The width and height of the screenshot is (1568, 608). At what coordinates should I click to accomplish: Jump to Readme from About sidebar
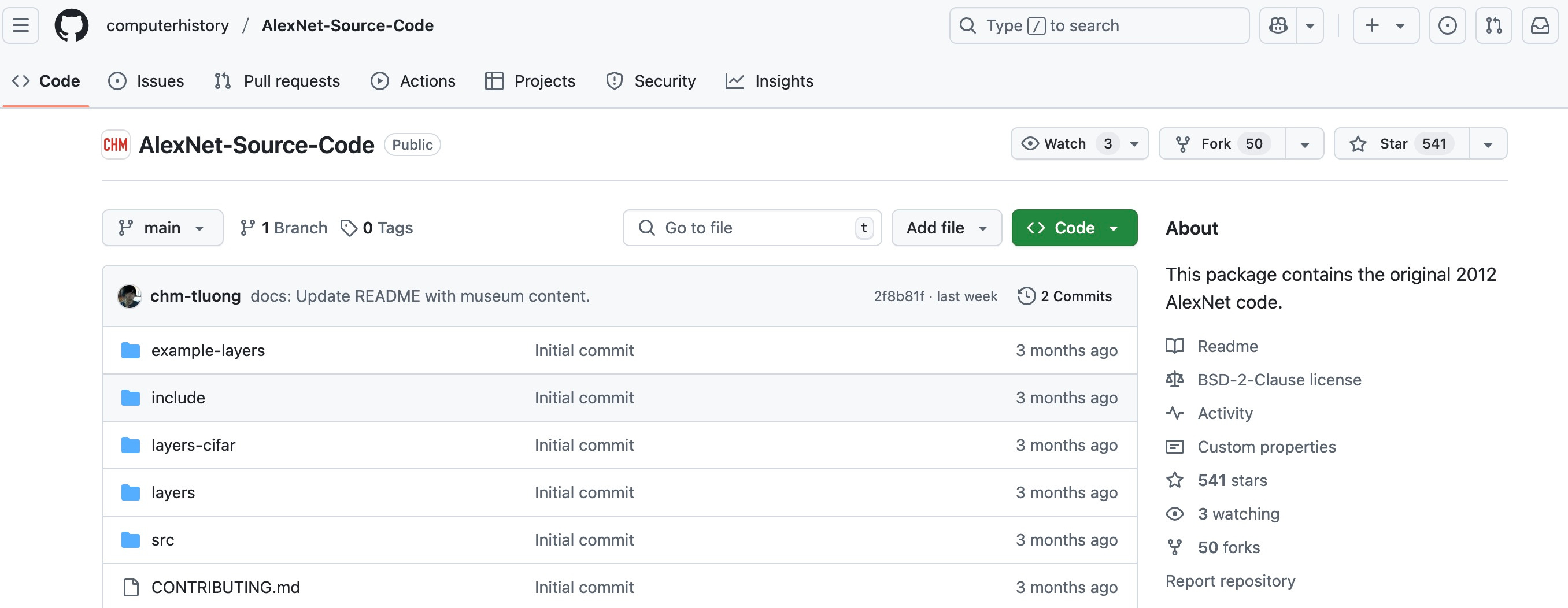point(1227,346)
